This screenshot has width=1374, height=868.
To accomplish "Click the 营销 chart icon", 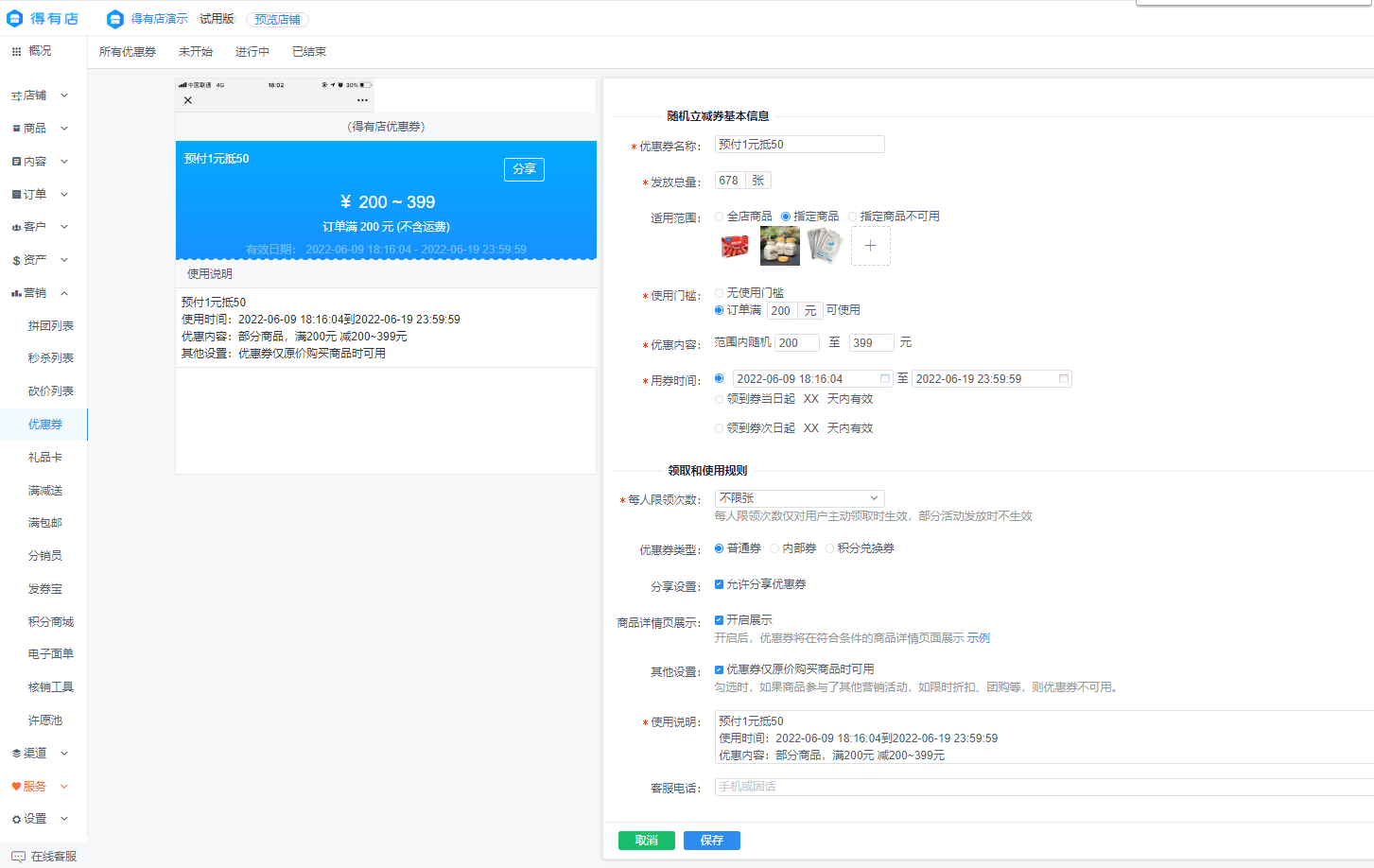I will pyautogui.click(x=16, y=293).
